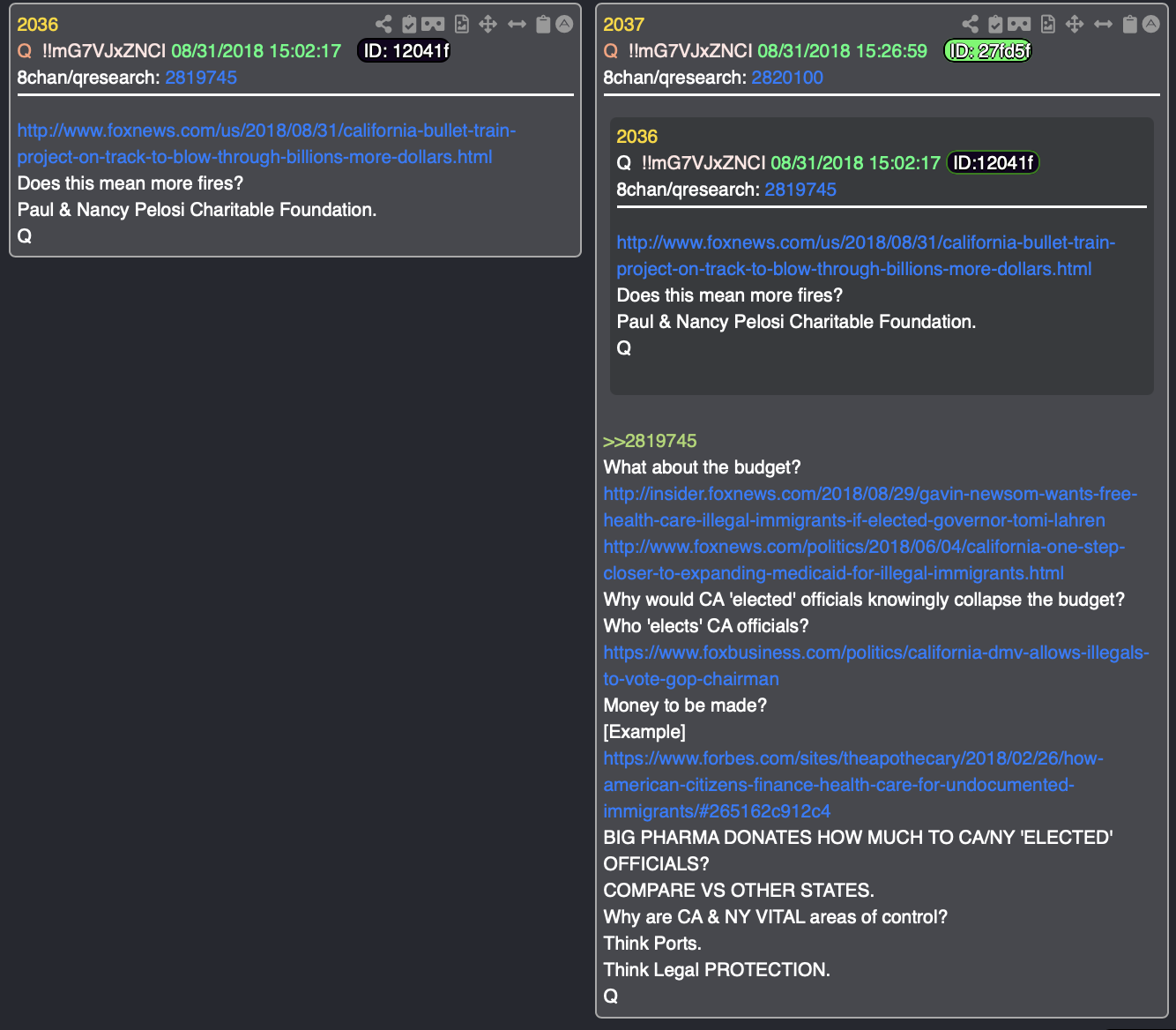Viewport: 1176px width, 1030px height.
Task: Click the horizontal double-arrow icon on post 2036
Action: coord(517,25)
